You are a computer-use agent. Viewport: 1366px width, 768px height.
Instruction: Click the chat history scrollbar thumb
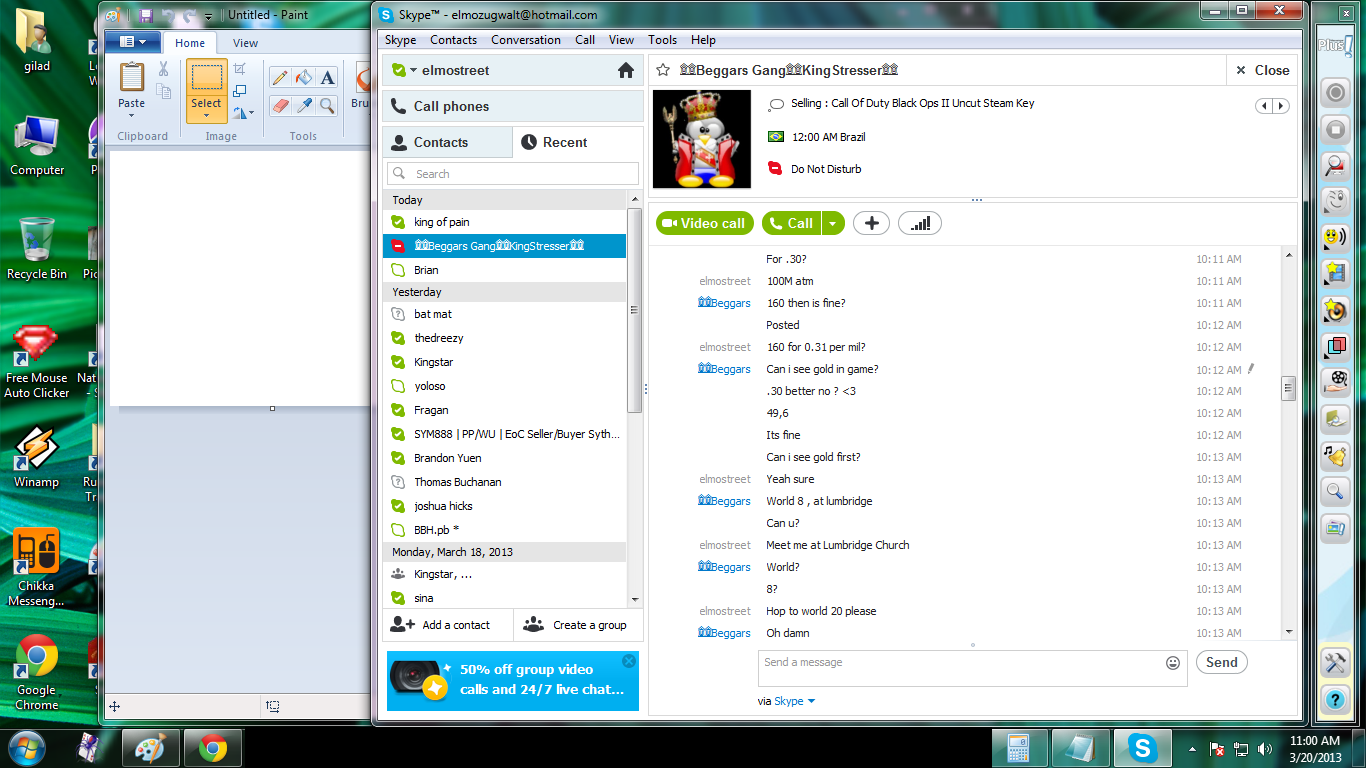[x=1288, y=388]
